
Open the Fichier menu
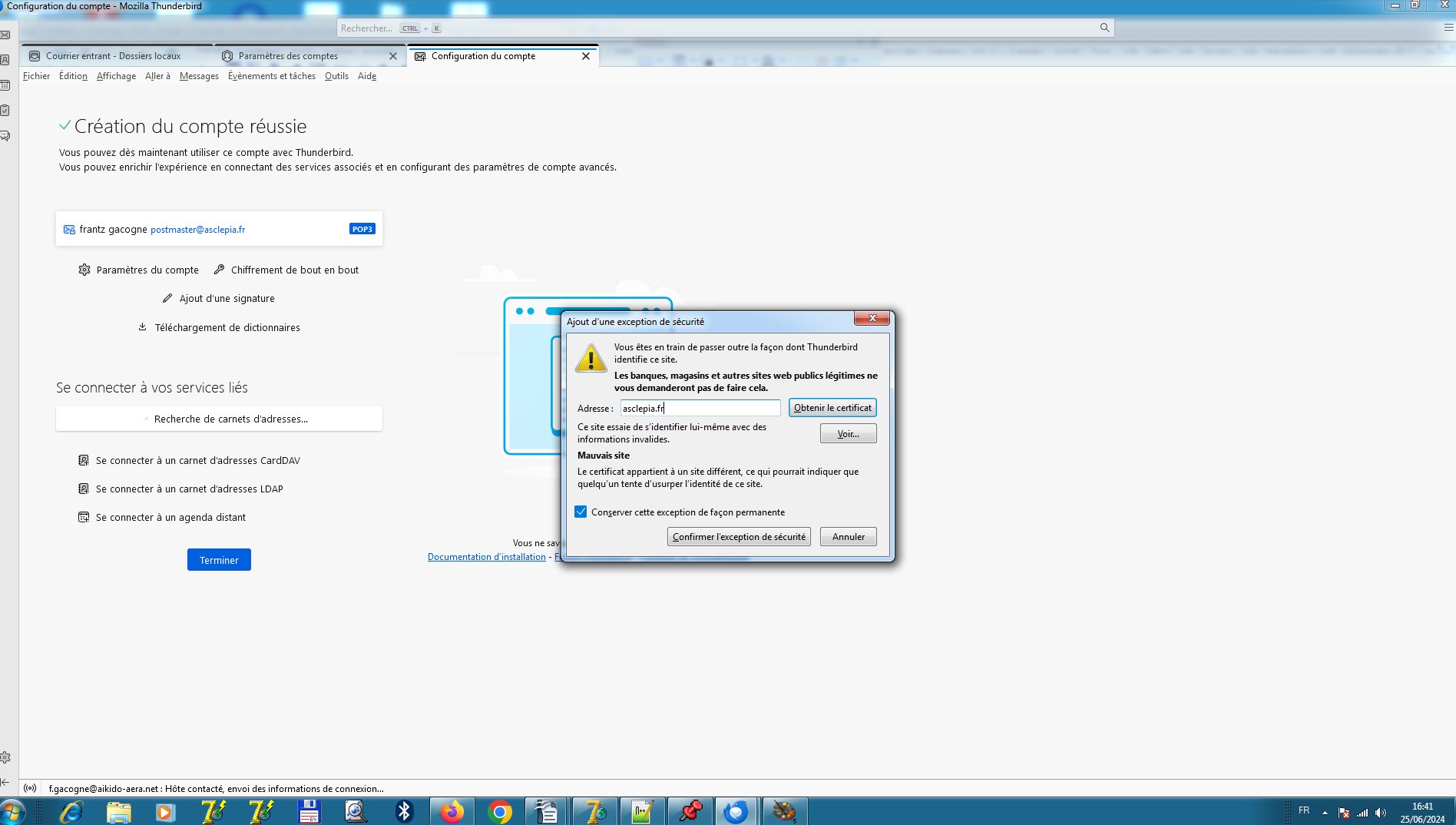[36, 76]
